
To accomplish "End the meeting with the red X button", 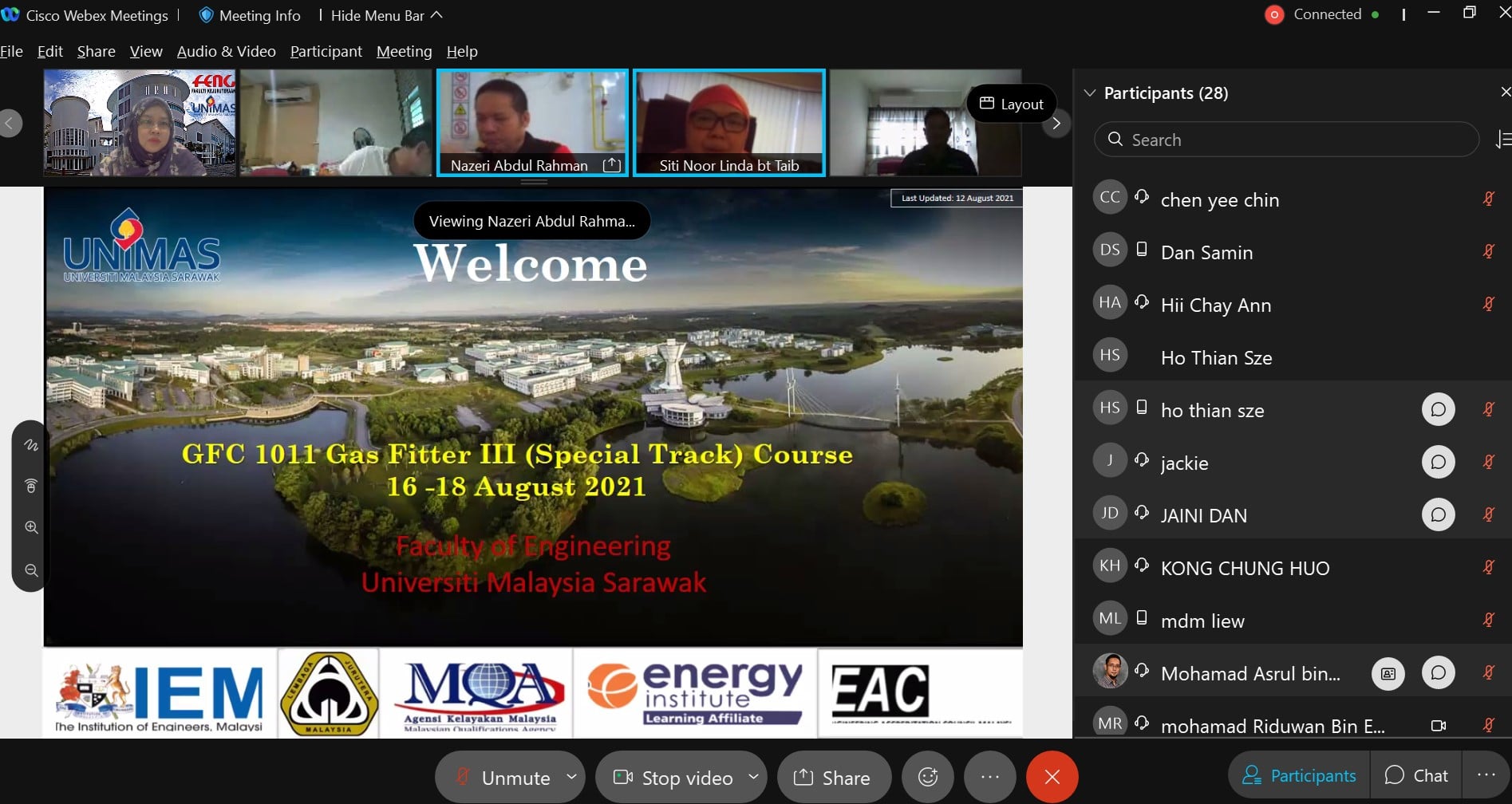I will point(1052,777).
